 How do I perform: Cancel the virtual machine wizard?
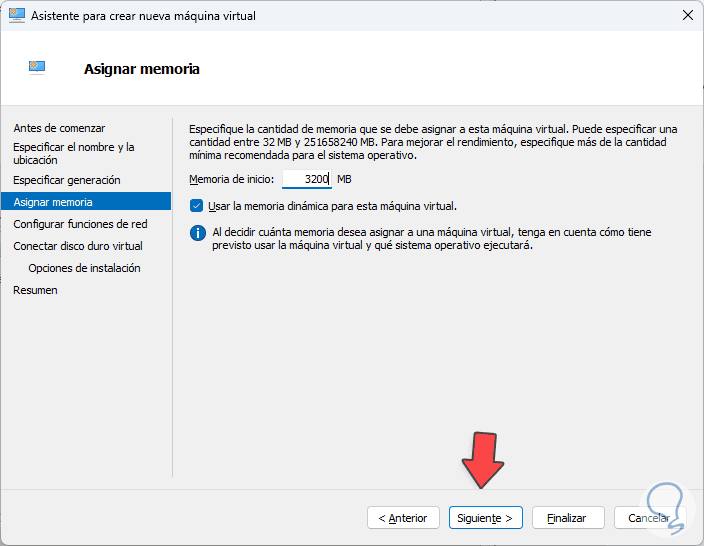click(x=648, y=518)
